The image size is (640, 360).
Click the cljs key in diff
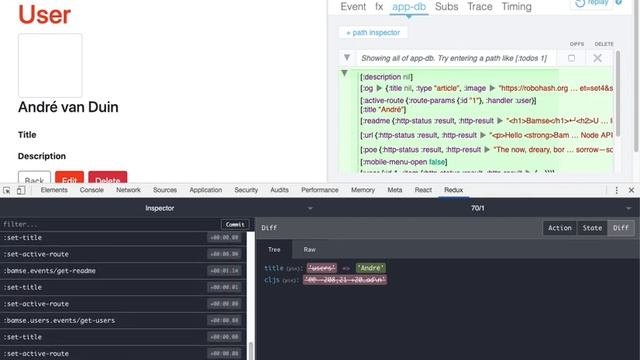tap(272, 280)
